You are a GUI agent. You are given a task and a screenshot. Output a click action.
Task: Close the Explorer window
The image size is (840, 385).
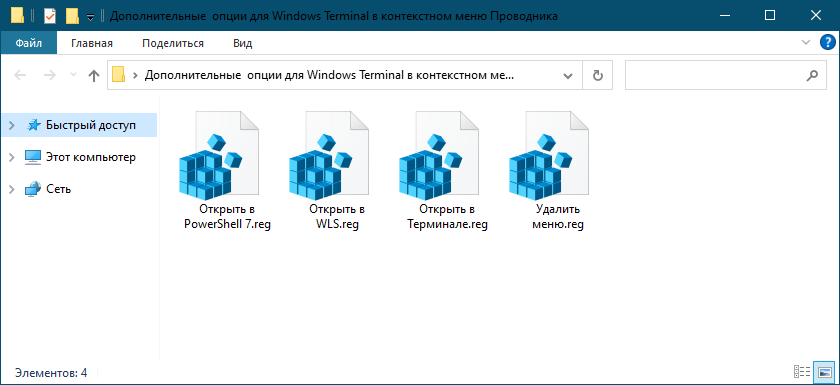pyautogui.click(x=816, y=16)
